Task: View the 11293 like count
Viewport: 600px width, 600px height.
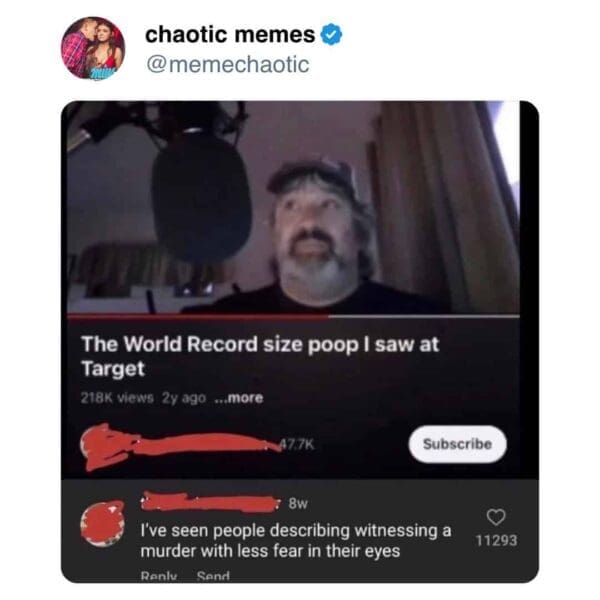Action: pyautogui.click(x=496, y=540)
